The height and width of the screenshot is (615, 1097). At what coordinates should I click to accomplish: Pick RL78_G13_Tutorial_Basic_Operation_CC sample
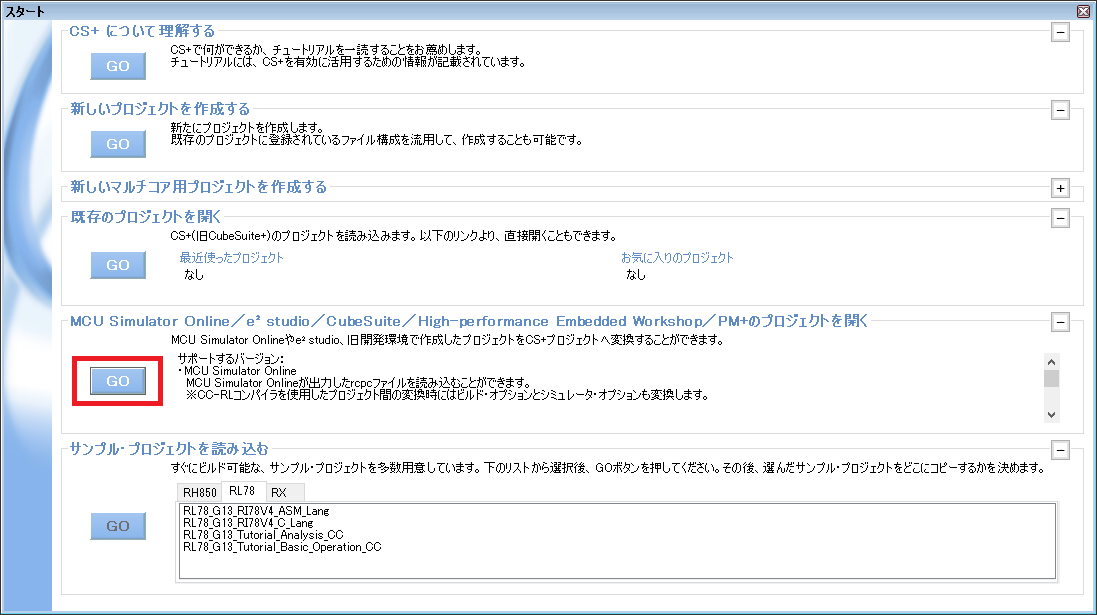coord(282,547)
